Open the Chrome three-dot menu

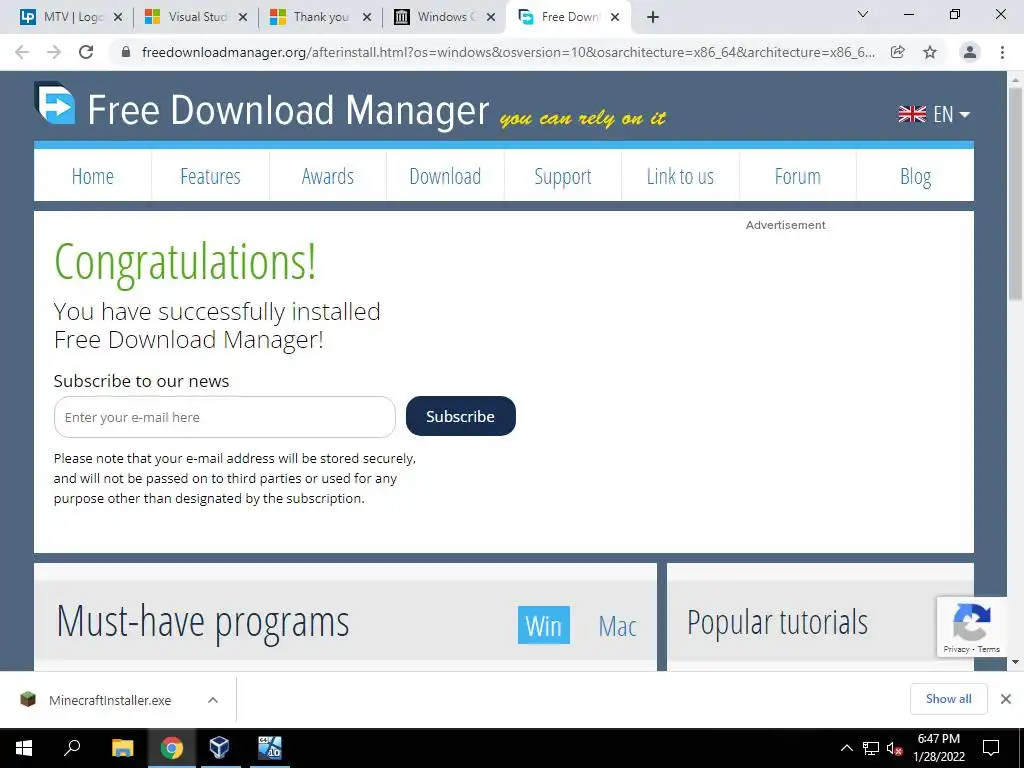[1002, 52]
